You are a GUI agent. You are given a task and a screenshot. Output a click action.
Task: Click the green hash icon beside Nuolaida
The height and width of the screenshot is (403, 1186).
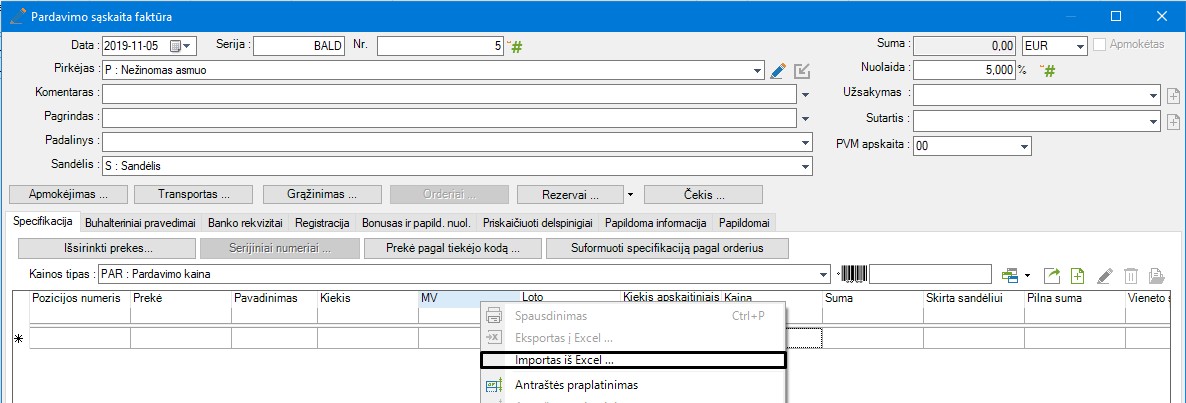coord(1048,71)
